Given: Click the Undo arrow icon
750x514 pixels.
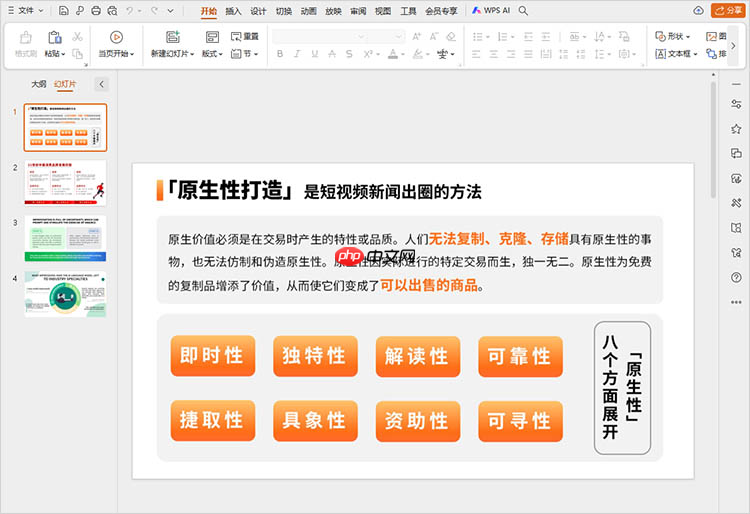Looking at the screenshot, I should (x=130, y=11).
